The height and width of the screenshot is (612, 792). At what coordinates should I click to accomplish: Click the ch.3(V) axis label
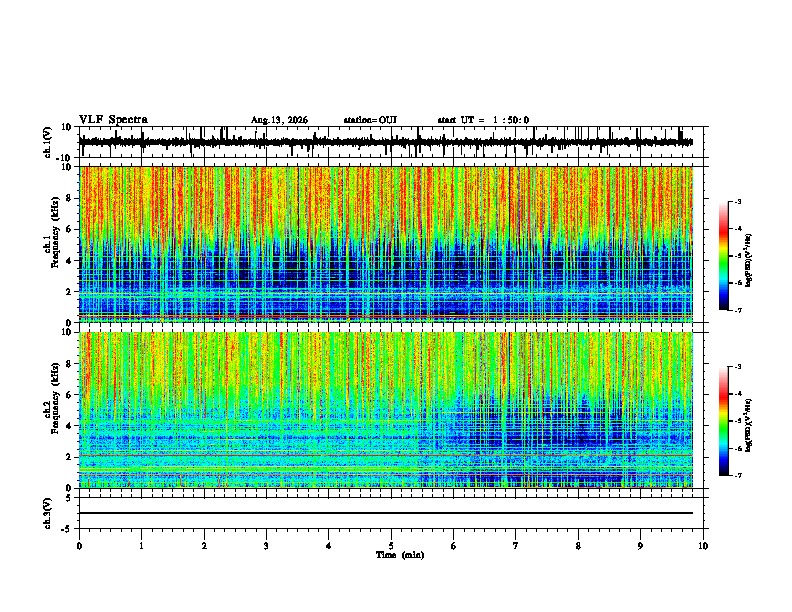pyautogui.click(x=48, y=513)
